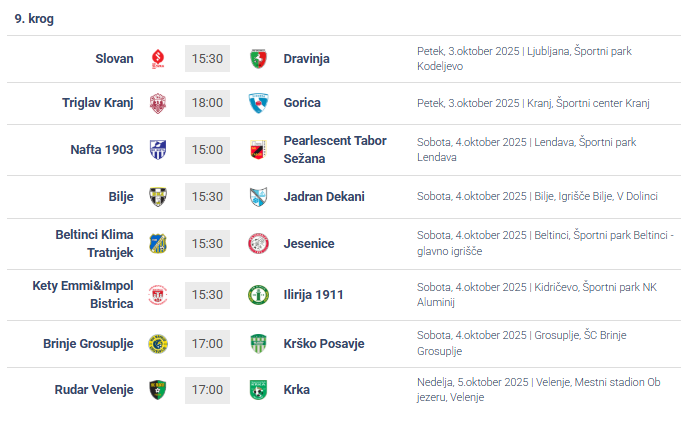Image resolution: width=681 pixels, height=442 pixels.
Task: Open the Beltinci Klima Tratnjek team link
Action: coord(94,243)
